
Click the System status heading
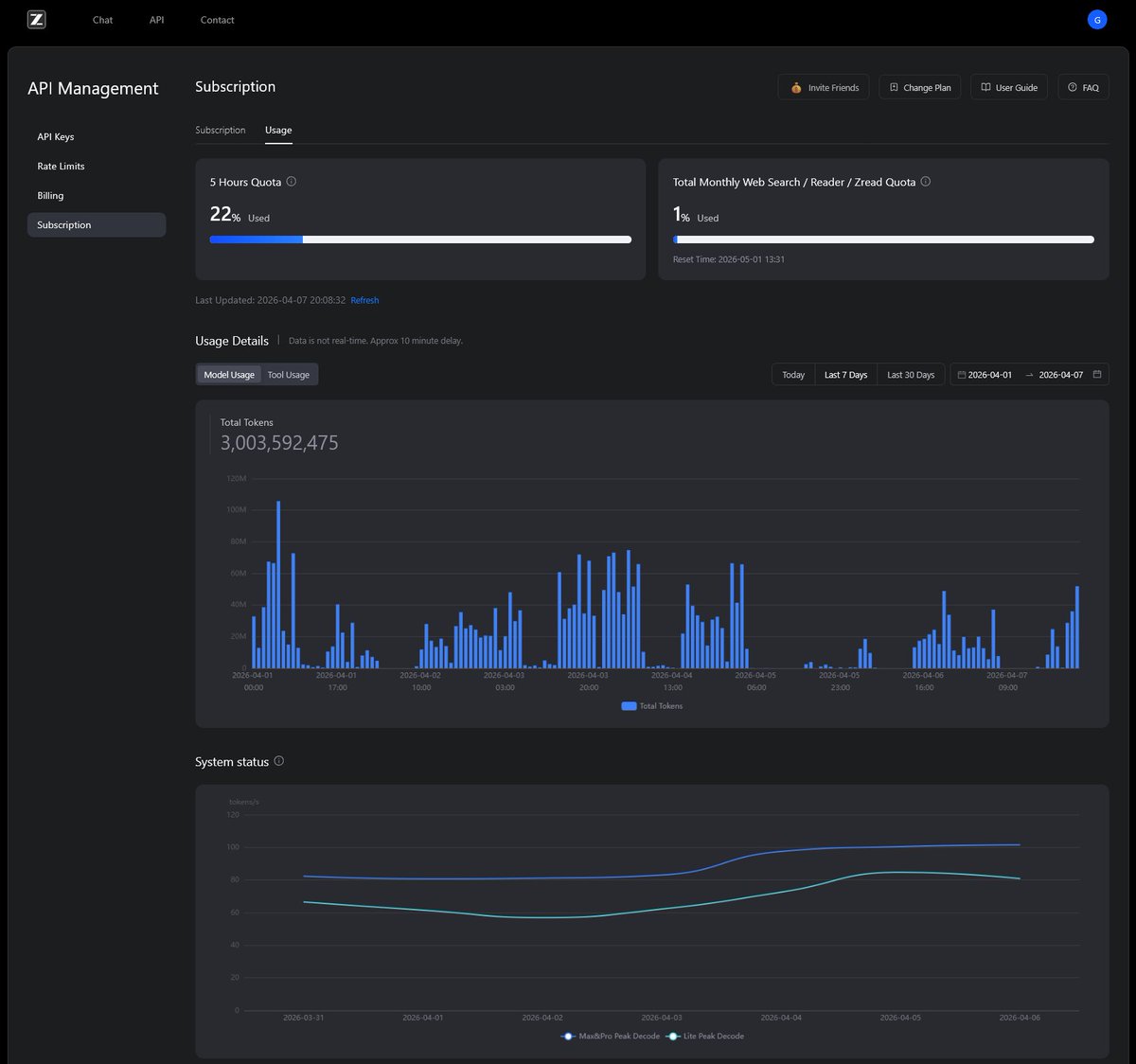tap(232, 762)
